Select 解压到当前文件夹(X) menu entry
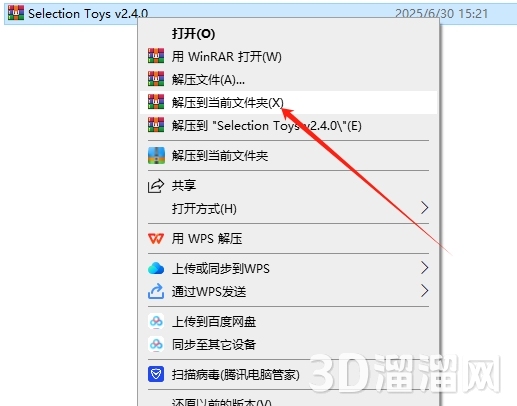517x406 pixels. [x=288, y=102]
